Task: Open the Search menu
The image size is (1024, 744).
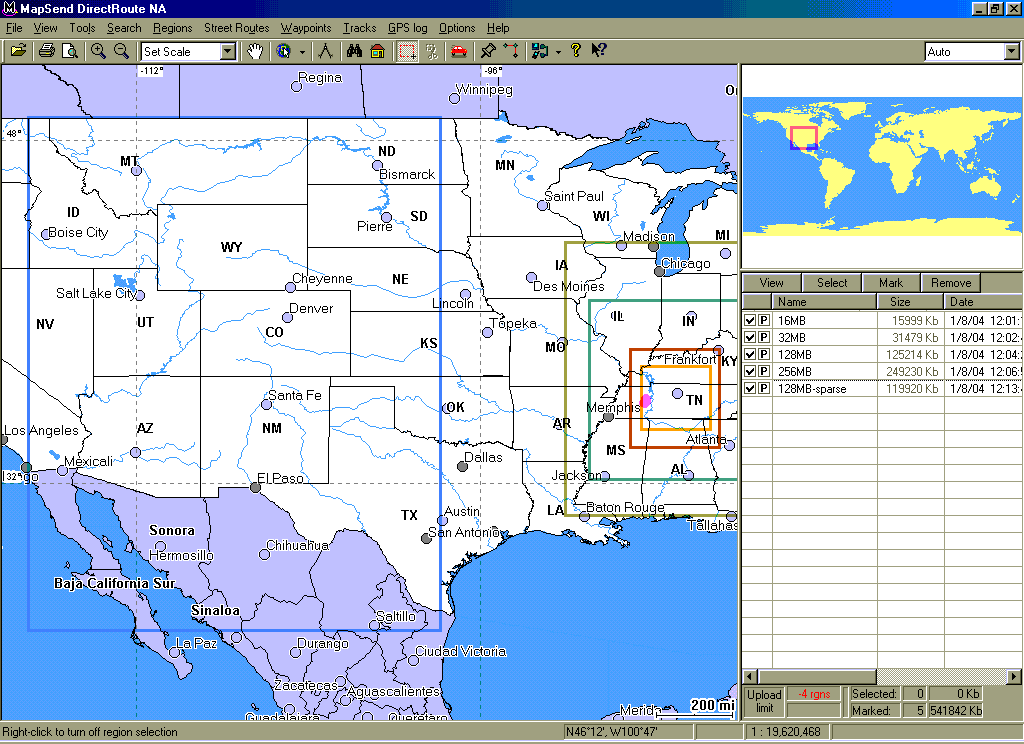Action: tap(124, 28)
